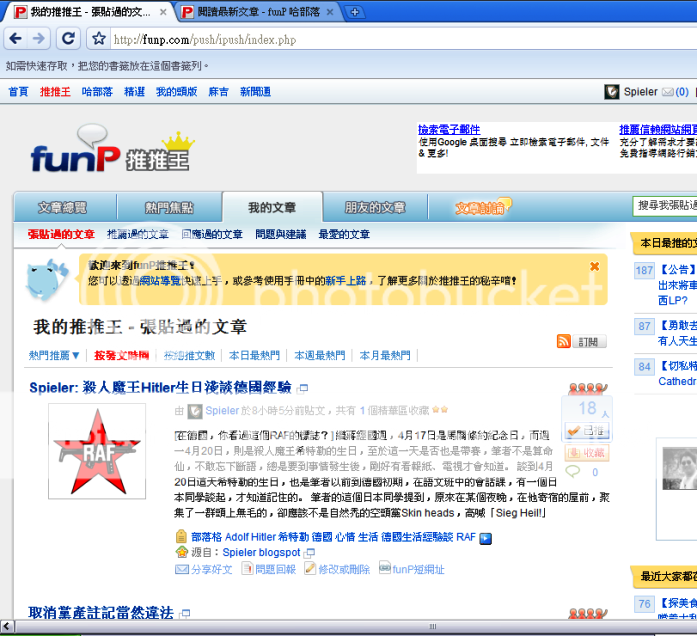Open the 新手上路 link in banner

[345, 281]
